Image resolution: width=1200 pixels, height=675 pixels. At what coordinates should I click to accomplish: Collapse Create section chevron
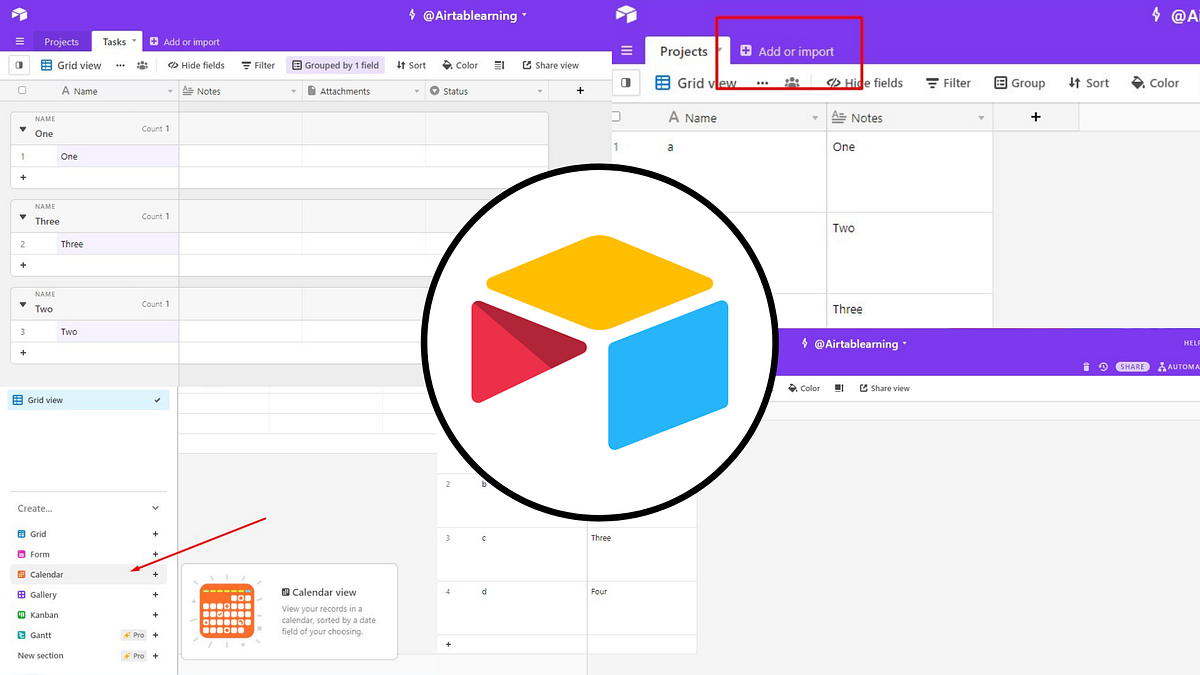(155, 508)
